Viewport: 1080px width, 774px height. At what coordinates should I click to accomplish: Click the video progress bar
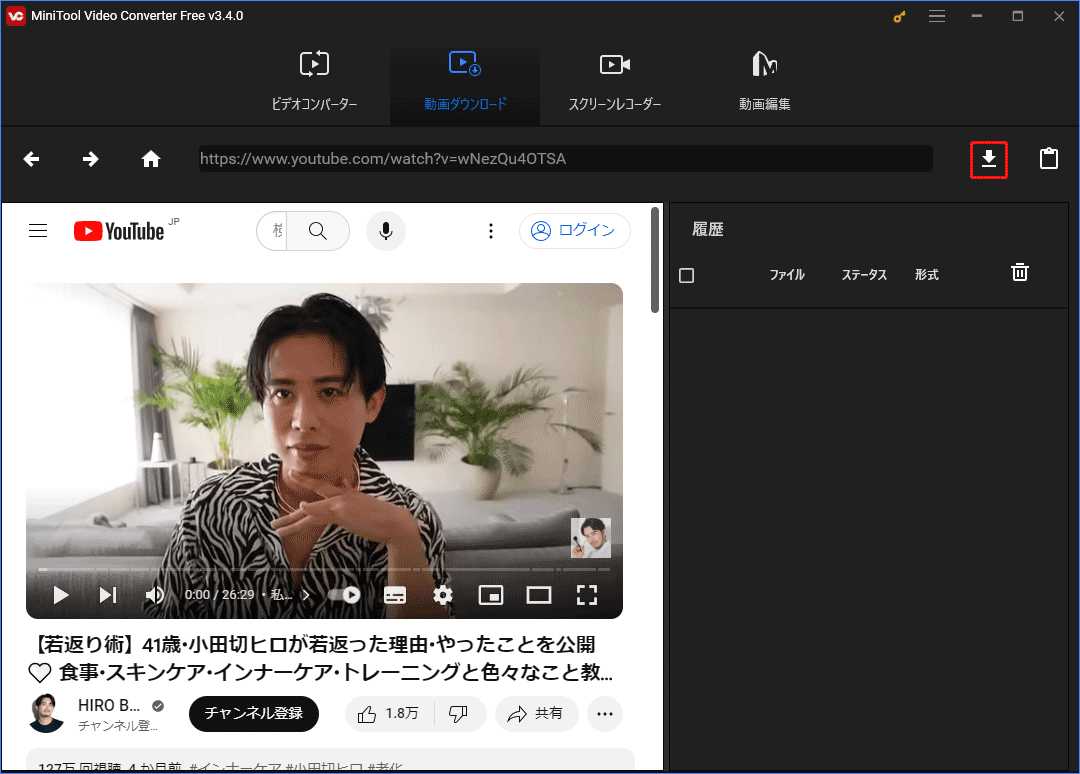[324, 569]
